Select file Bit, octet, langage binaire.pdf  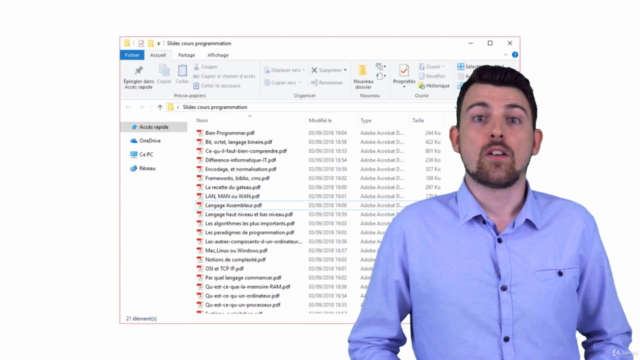tap(238, 142)
